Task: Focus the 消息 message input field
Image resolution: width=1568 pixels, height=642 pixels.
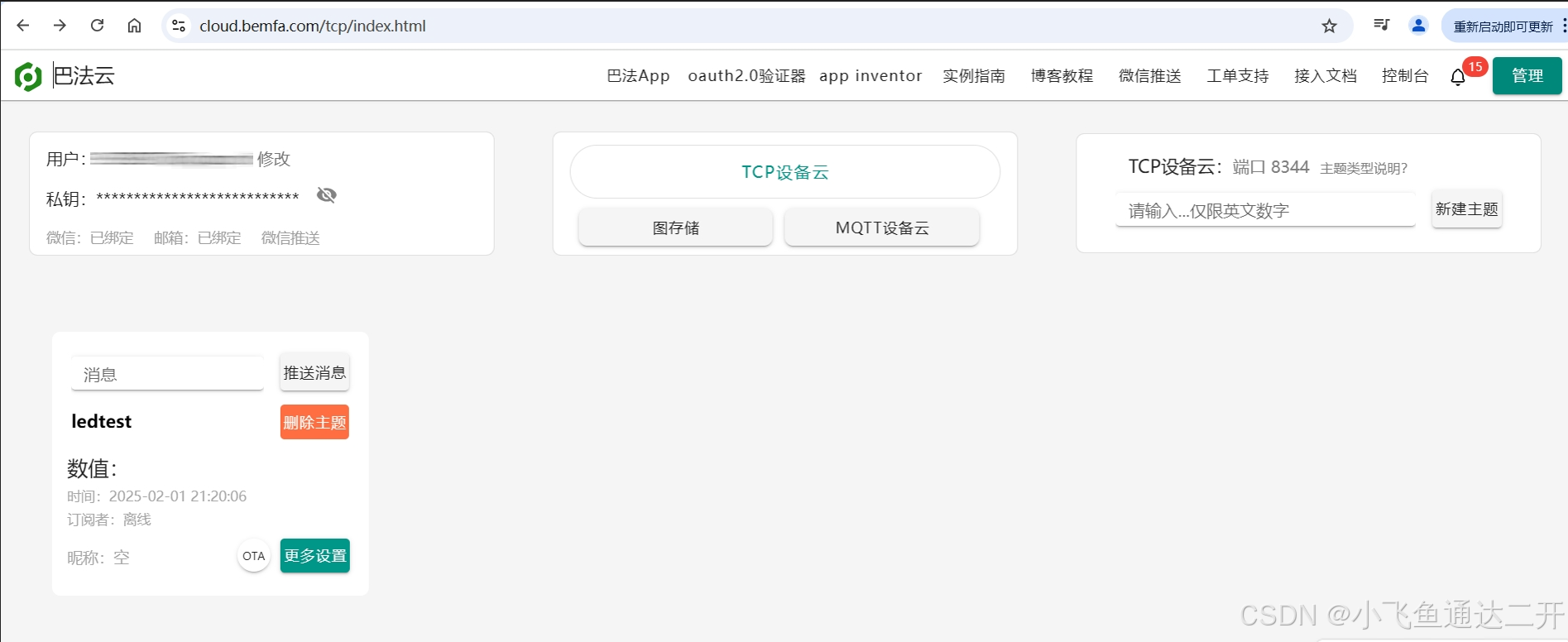Action: [x=167, y=374]
